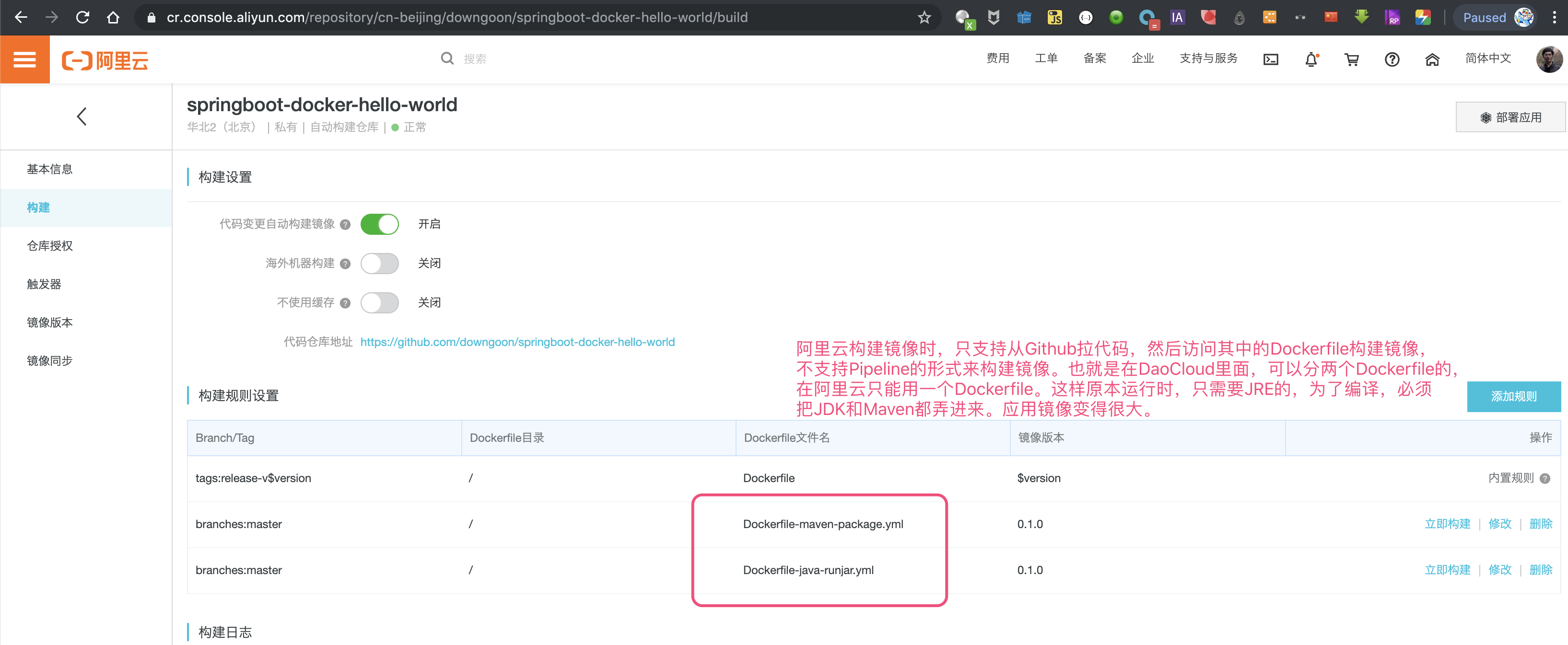Image resolution: width=1568 pixels, height=645 pixels.
Task: Enable the 海外机器构建 toggle
Action: click(x=379, y=264)
